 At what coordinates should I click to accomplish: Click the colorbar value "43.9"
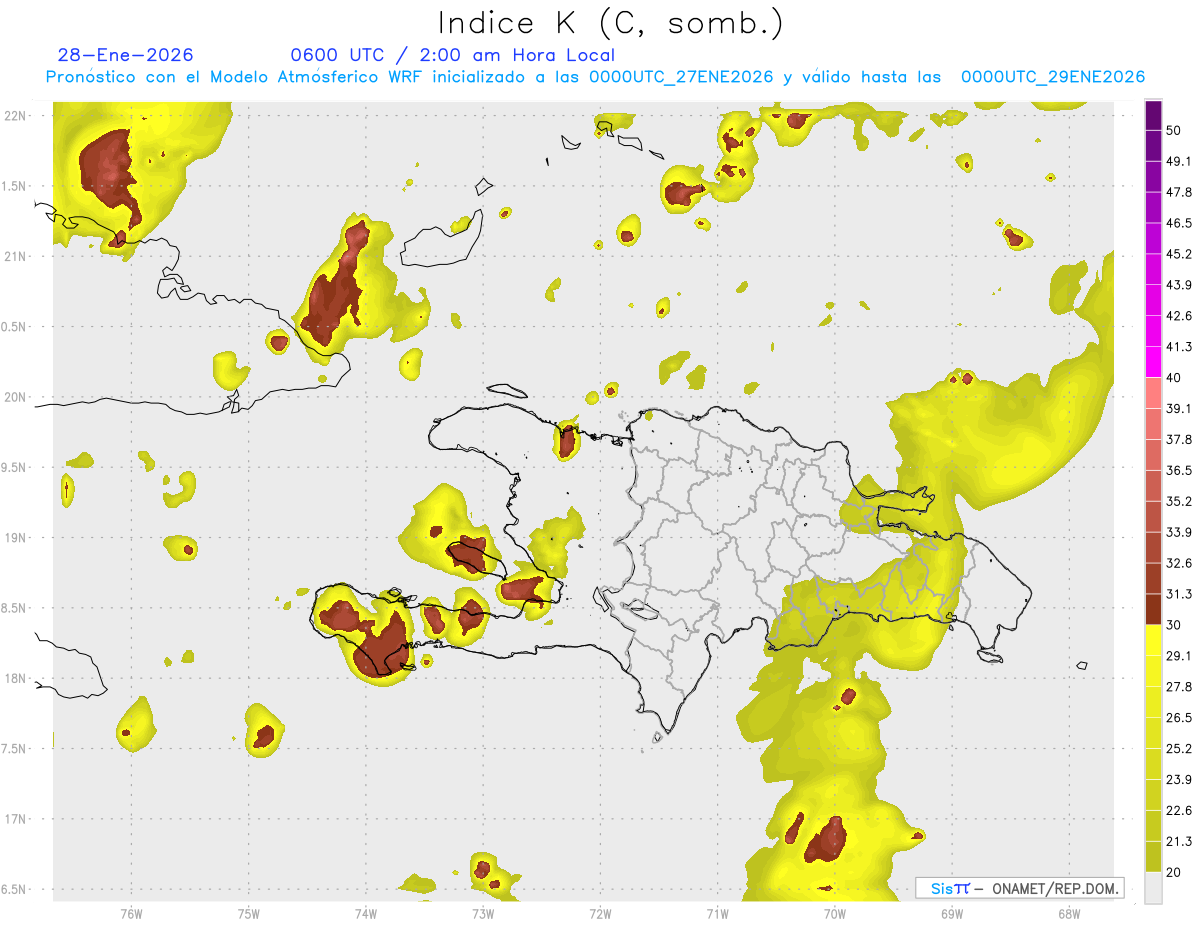[1179, 284]
